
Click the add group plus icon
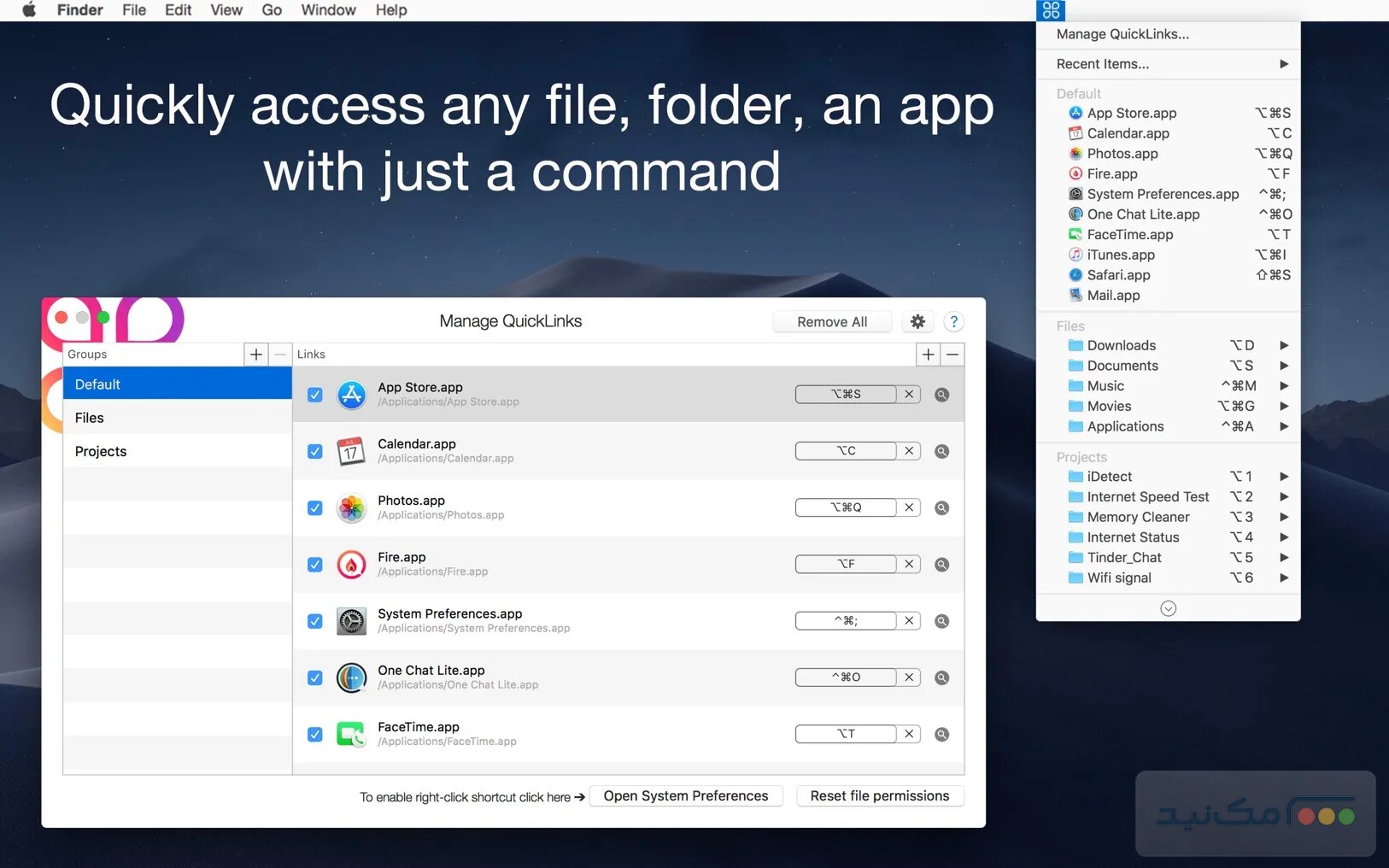(255, 355)
